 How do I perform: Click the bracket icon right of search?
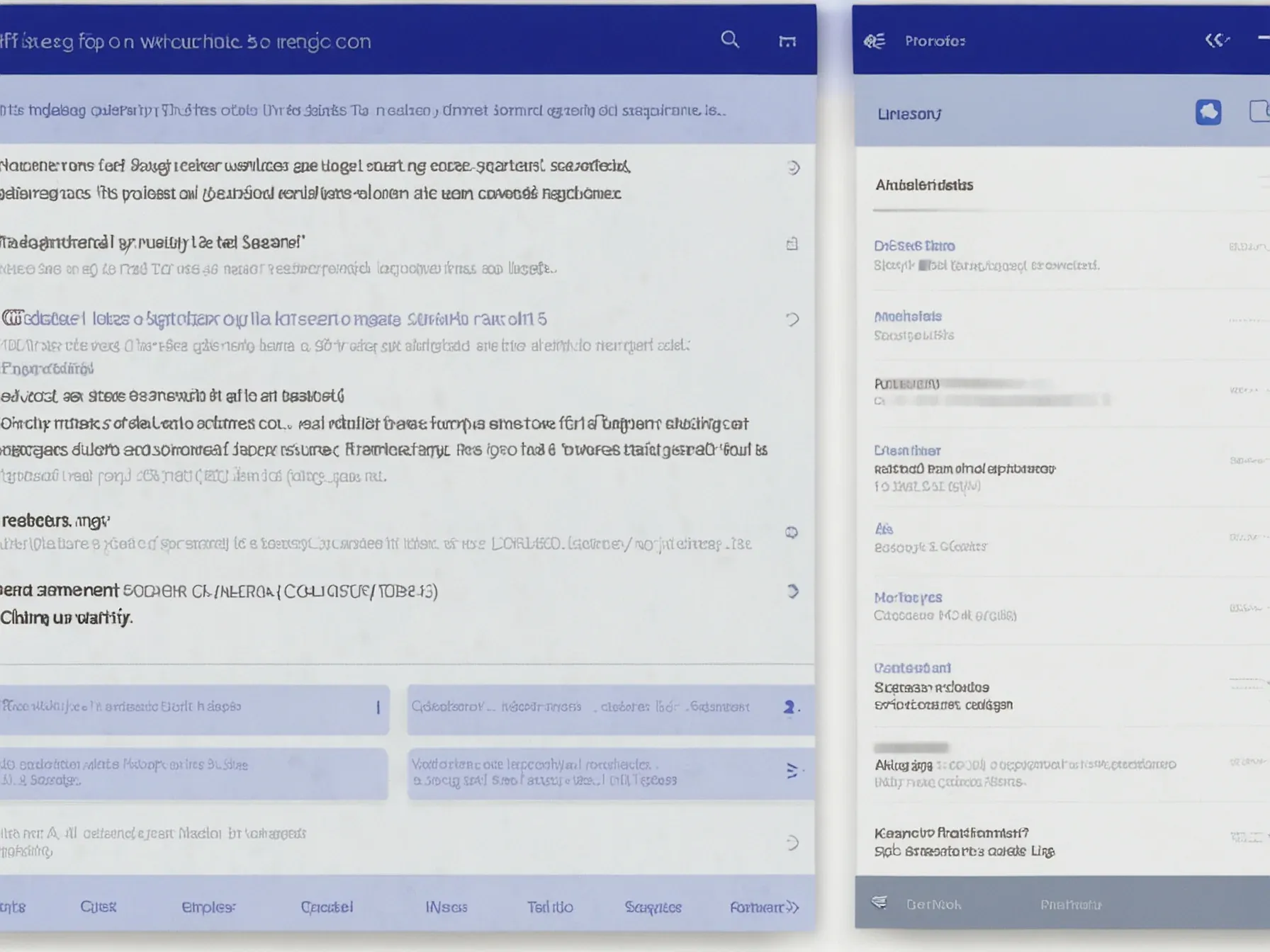[787, 41]
